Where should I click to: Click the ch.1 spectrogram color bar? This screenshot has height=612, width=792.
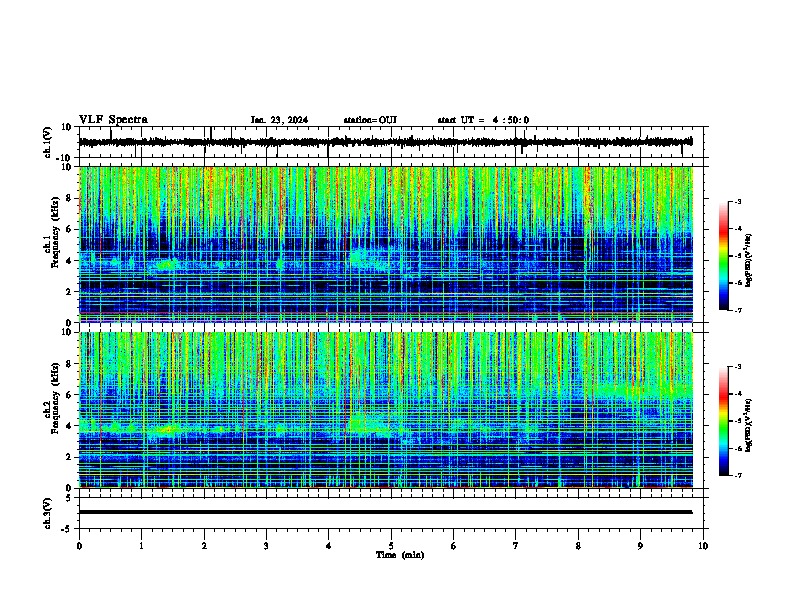coord(724,256)
